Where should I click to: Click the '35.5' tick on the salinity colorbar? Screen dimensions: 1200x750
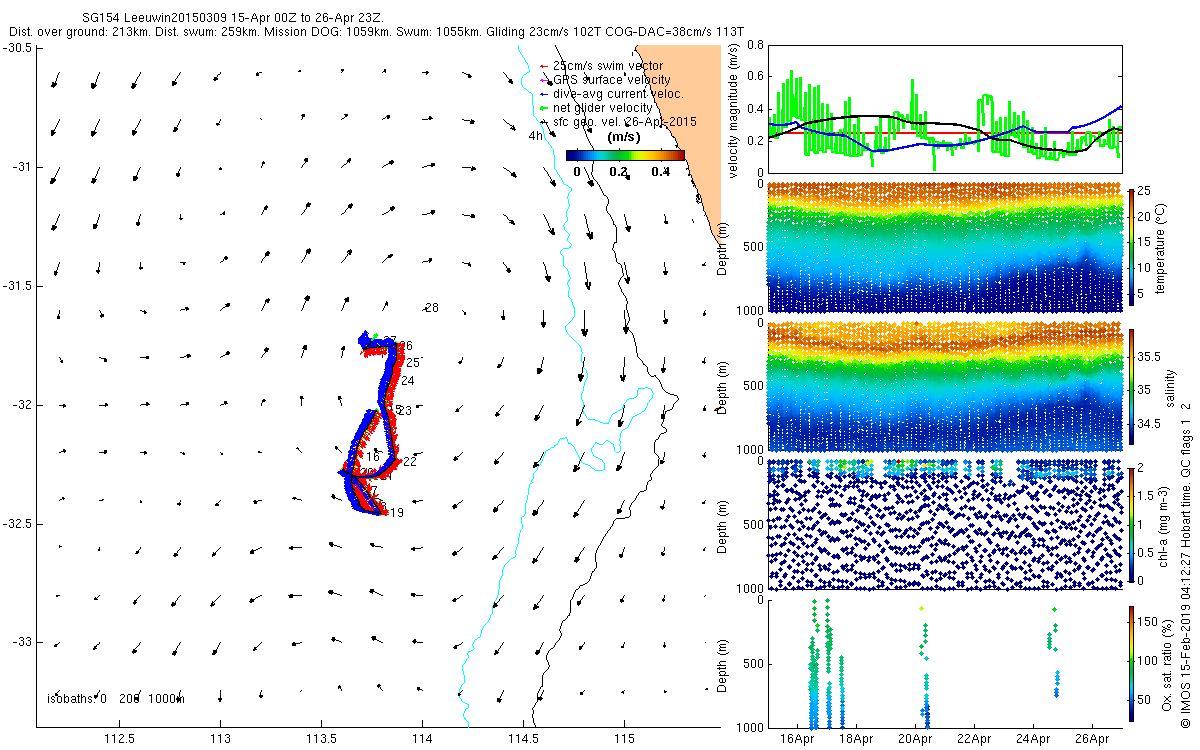tap(1150, 356)
